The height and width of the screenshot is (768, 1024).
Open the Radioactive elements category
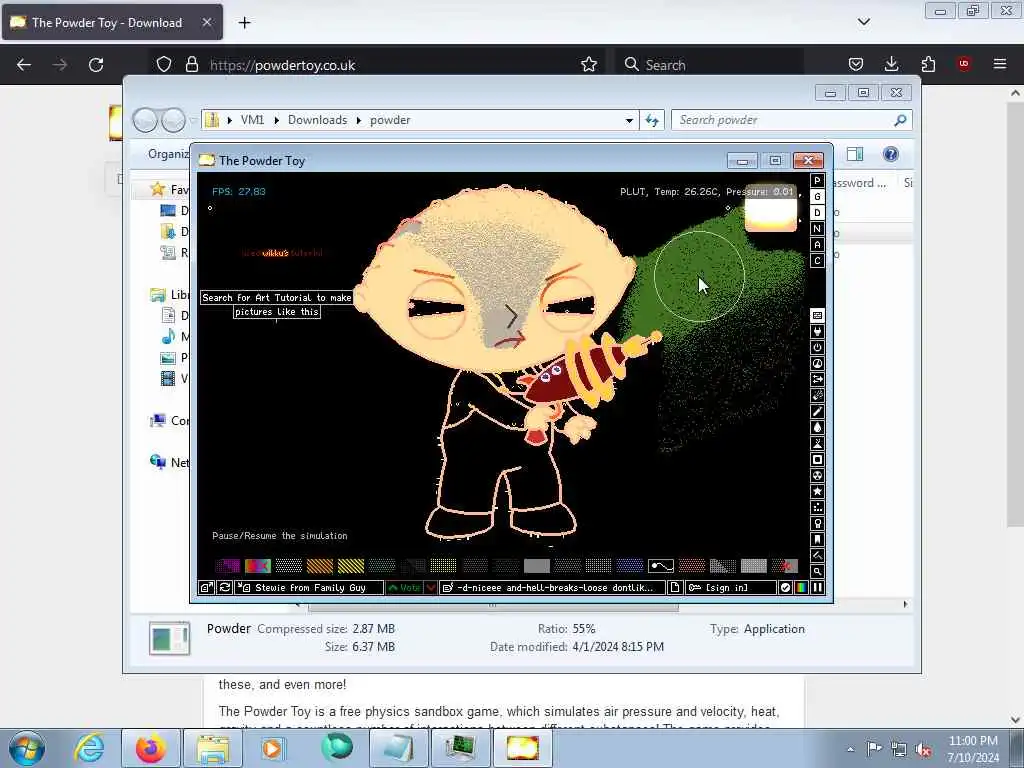(x=817, y=475)
